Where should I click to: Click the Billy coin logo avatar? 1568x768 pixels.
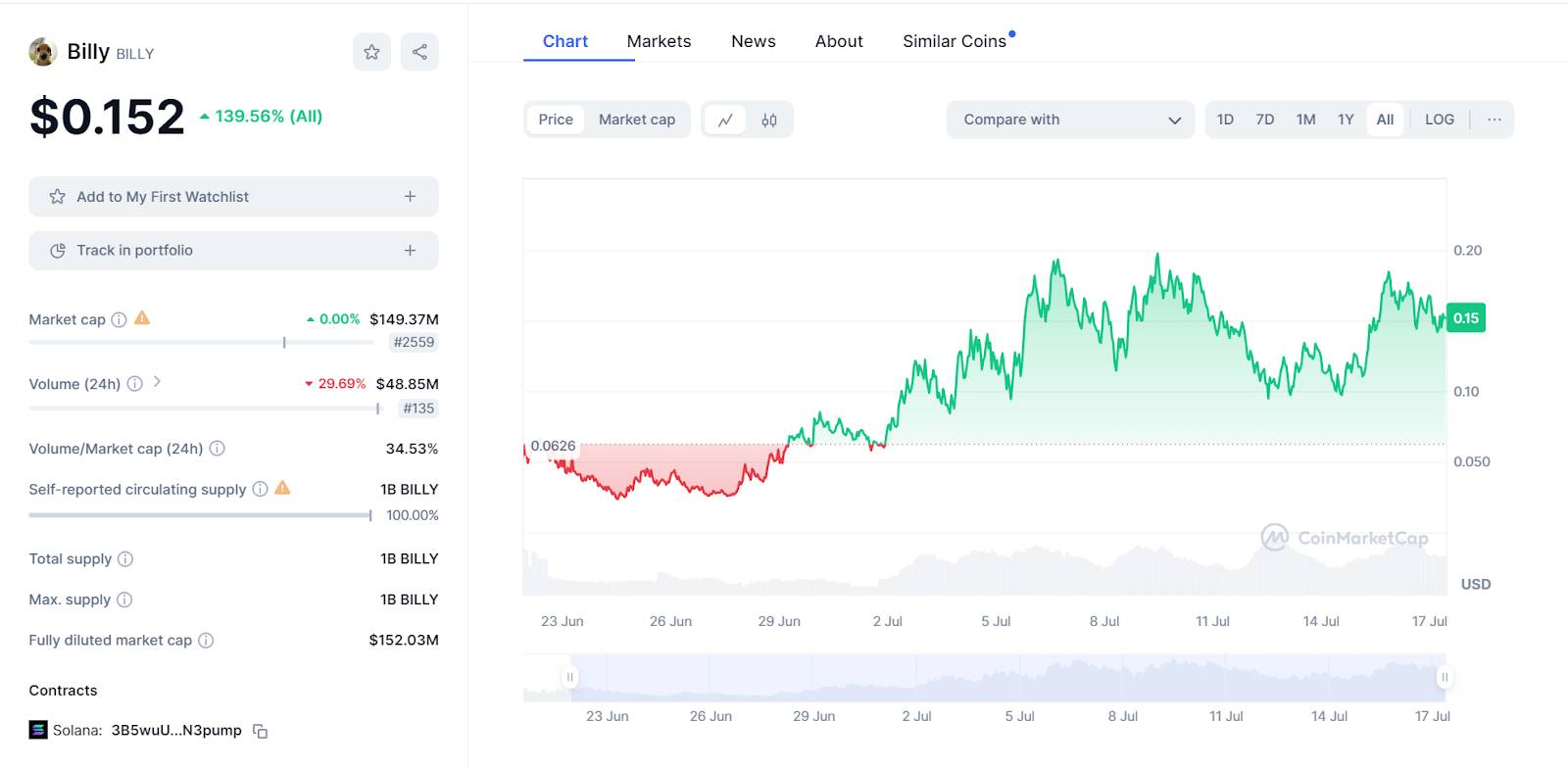pos(43,52)
